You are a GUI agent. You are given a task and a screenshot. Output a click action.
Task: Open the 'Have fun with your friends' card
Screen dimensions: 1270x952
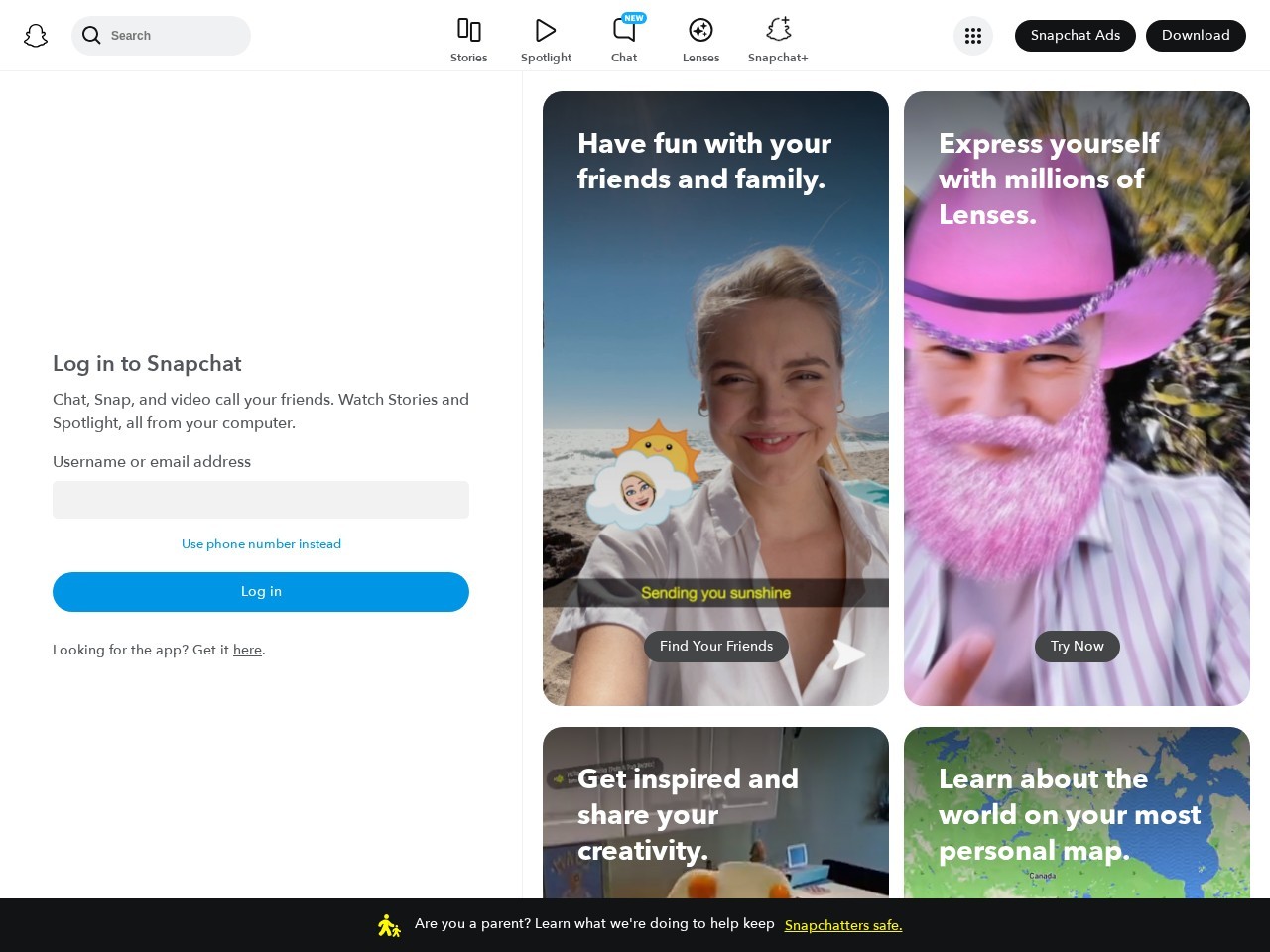pos(715,399)
